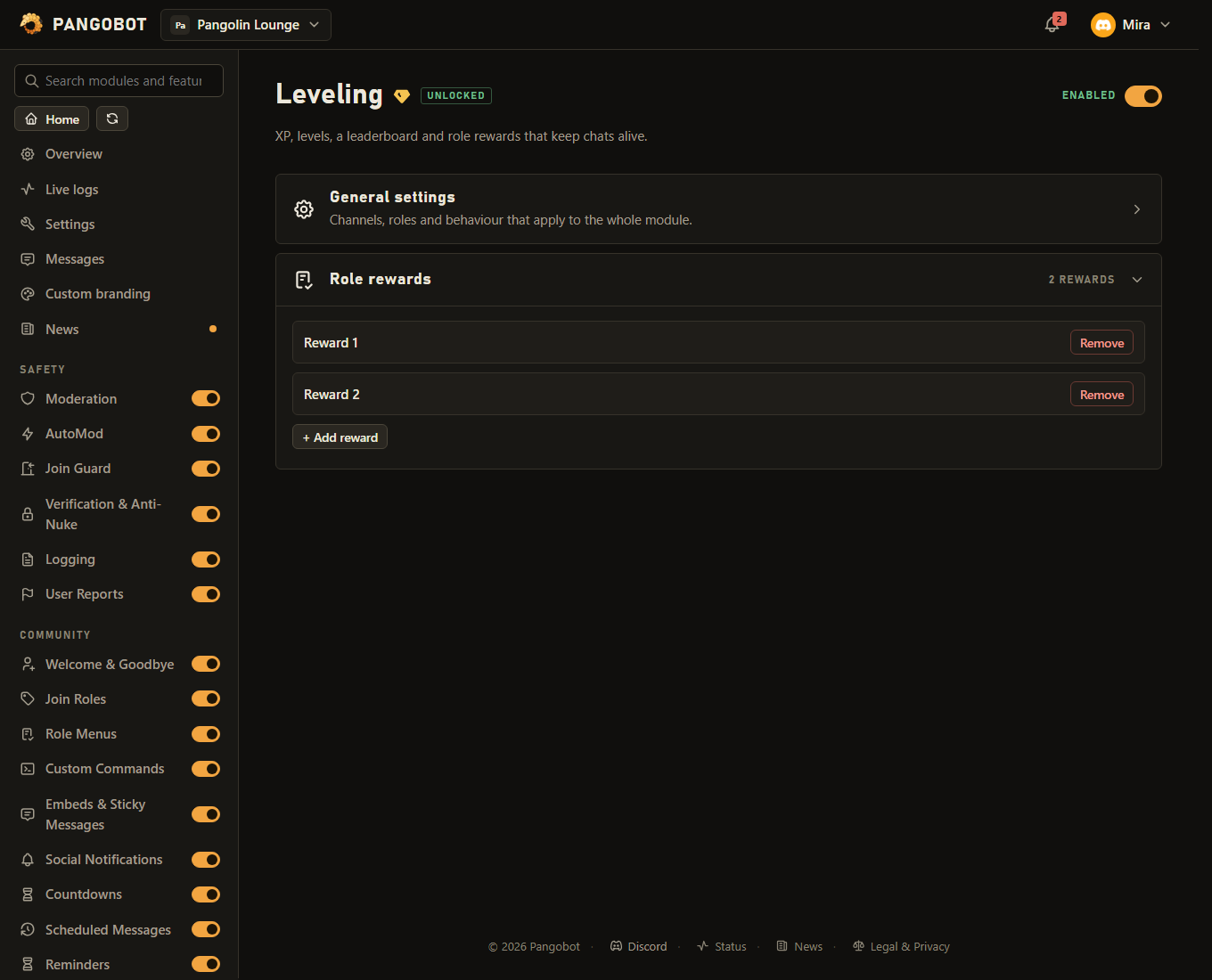Image resolution: width=1212 pixels, height=980 pixels.
Task: Click the Live logs pulse icon
Action: 28,189
